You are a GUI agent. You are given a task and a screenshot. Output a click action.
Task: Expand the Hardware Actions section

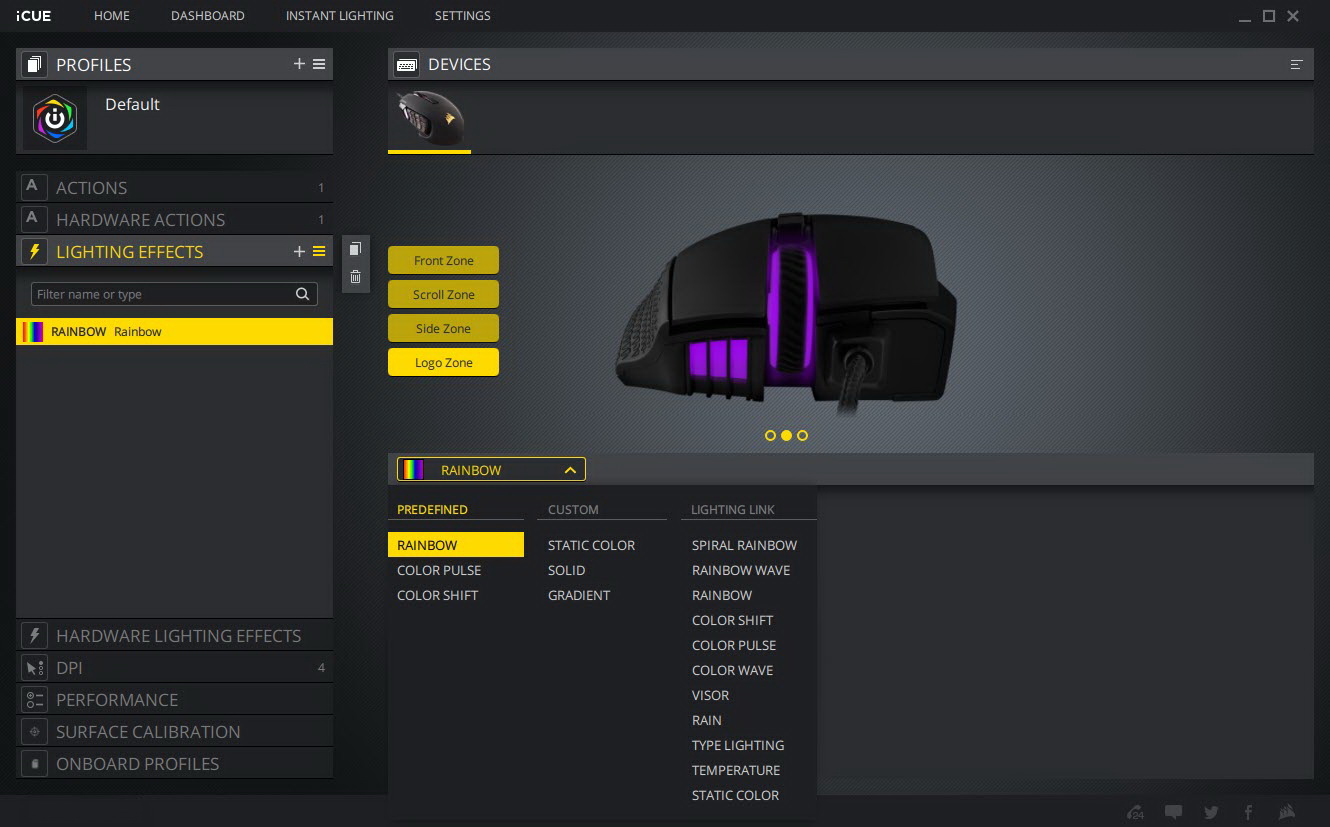(x=175, y=219)
